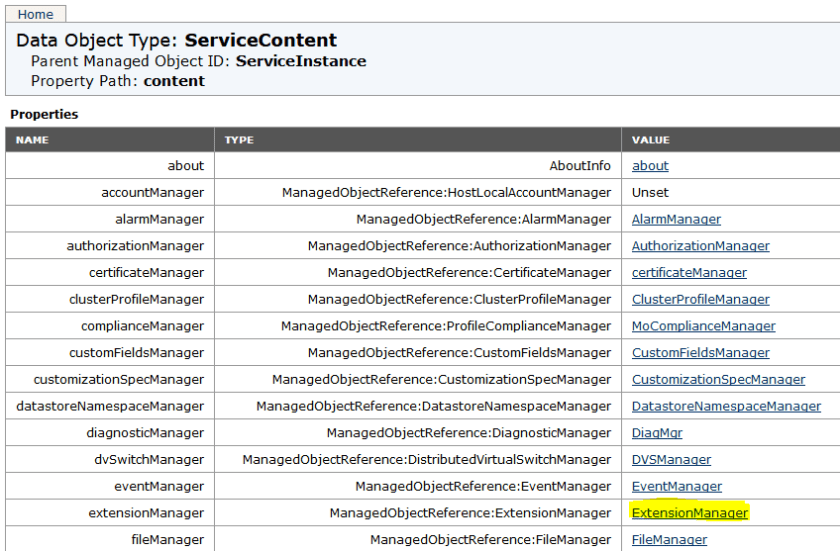Open the DiagMgr link
The height and width of the screenshot is (551, 840).
[x=657, y=433]
